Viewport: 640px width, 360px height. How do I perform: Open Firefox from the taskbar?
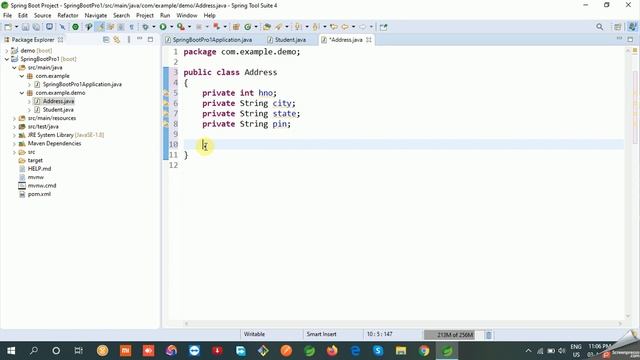(x=332, y=351)
